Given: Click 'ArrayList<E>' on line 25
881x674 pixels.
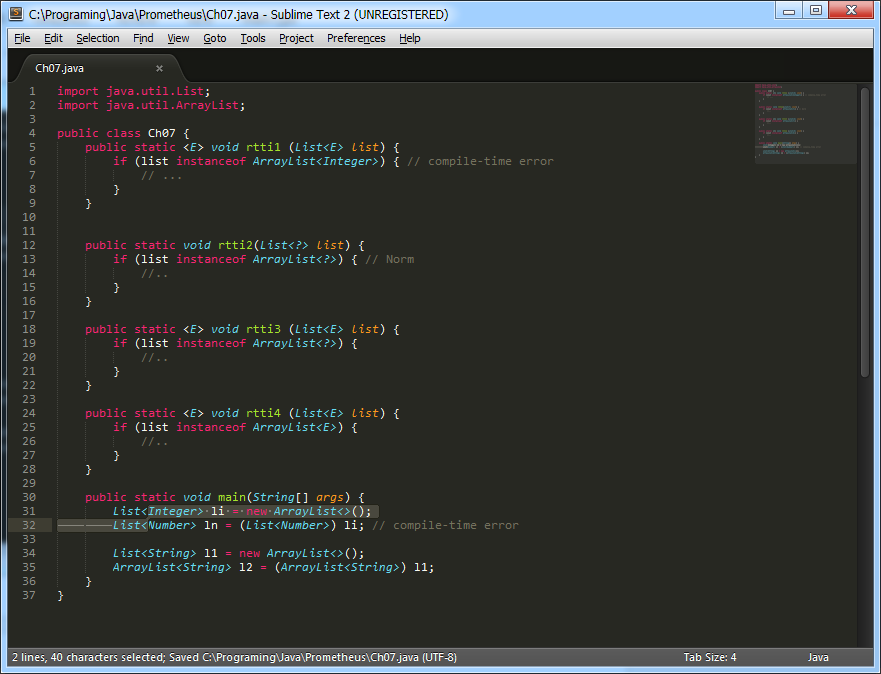Looking at the screenshot, I should coord(295,427).
